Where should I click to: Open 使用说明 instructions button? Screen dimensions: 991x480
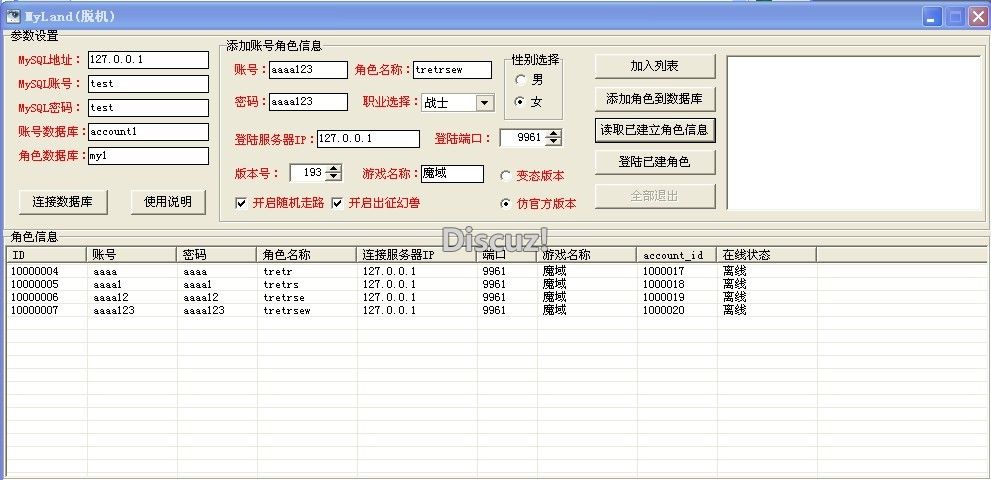coord(167,202)
